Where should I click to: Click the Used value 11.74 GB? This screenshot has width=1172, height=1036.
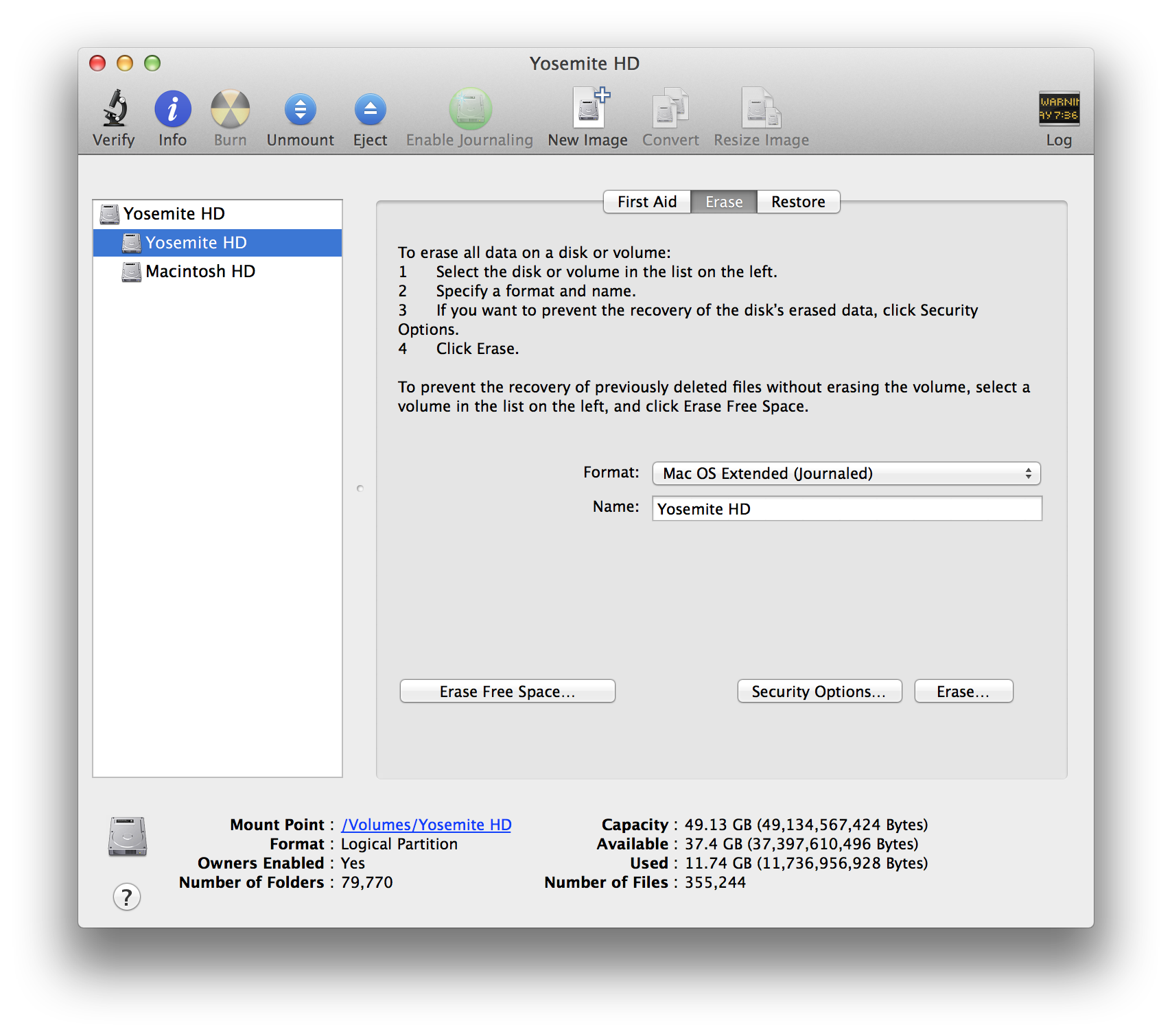(x=806, y=863)
